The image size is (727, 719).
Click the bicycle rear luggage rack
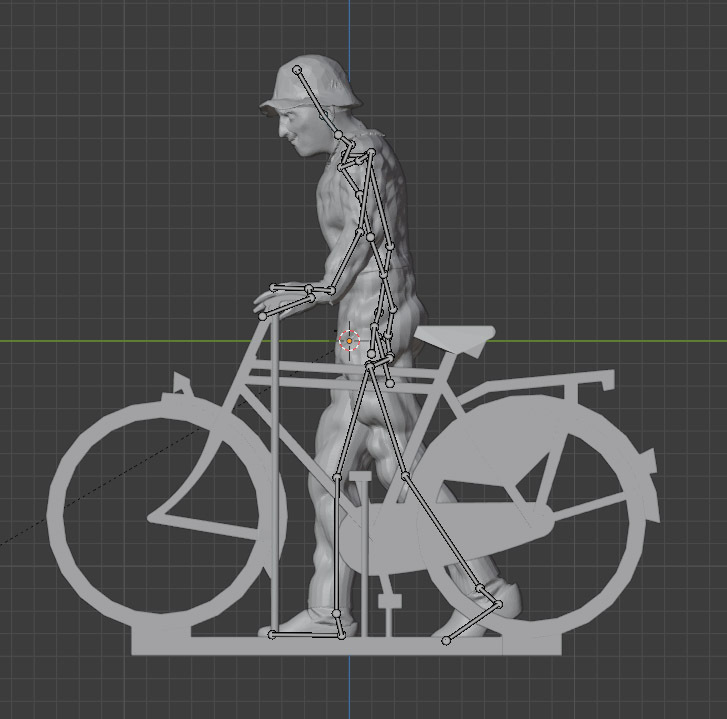(x=560, y=385)
